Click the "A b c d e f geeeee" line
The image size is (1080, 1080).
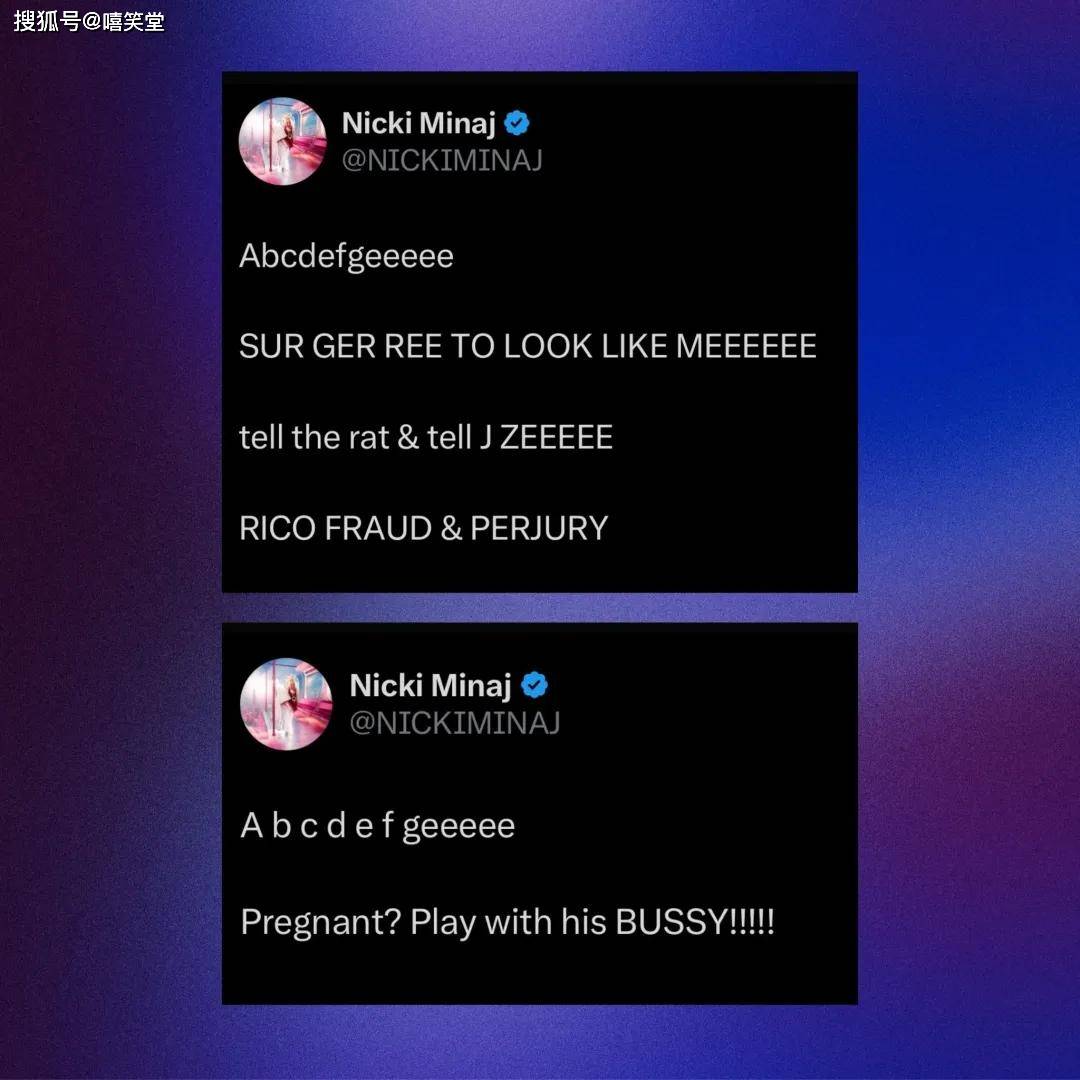click(377, 827)
